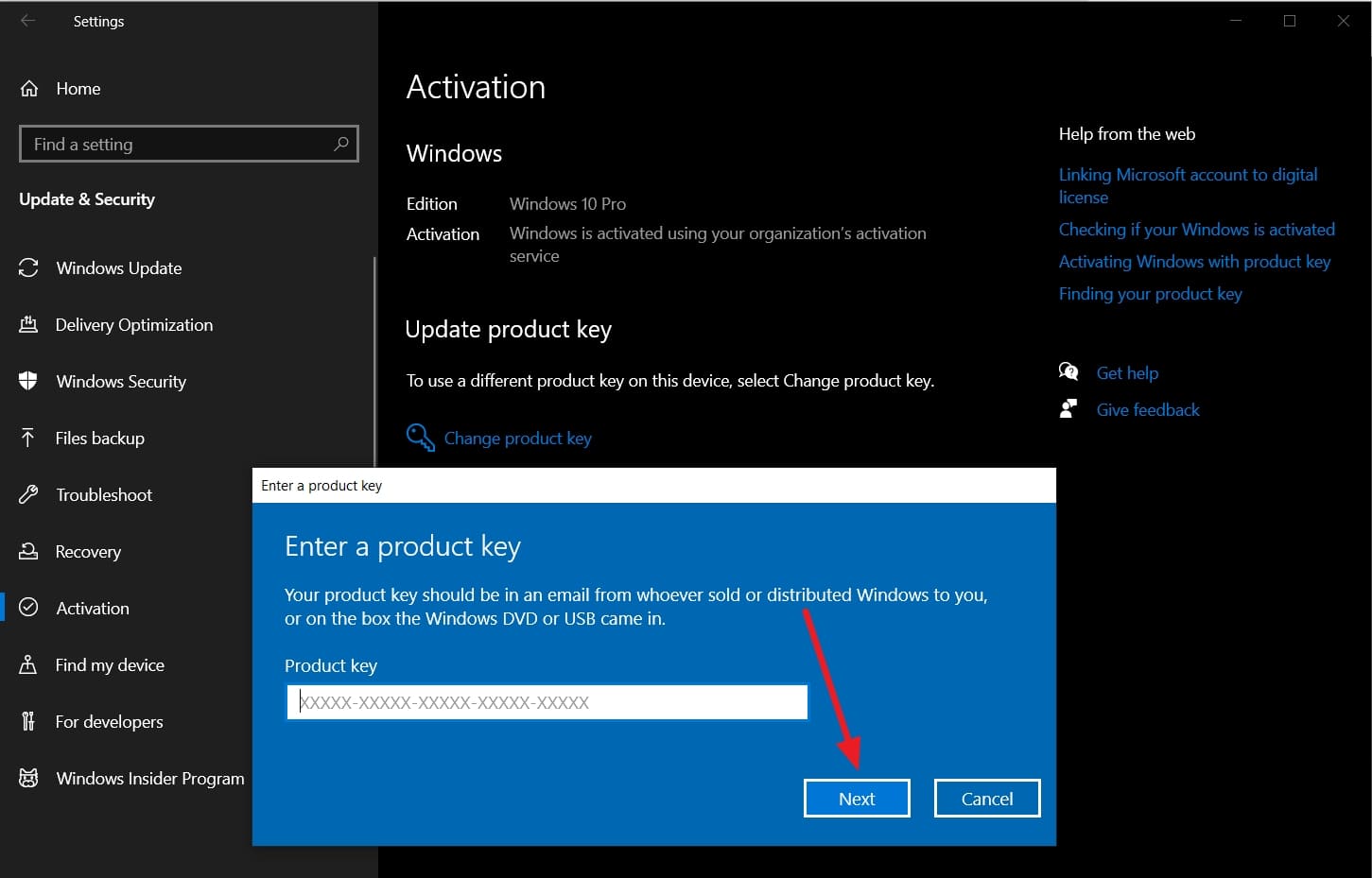This screenshot has height=878, width=1372.
Task: Click the Windows Security shield icon
Action: tap(28, 381)
